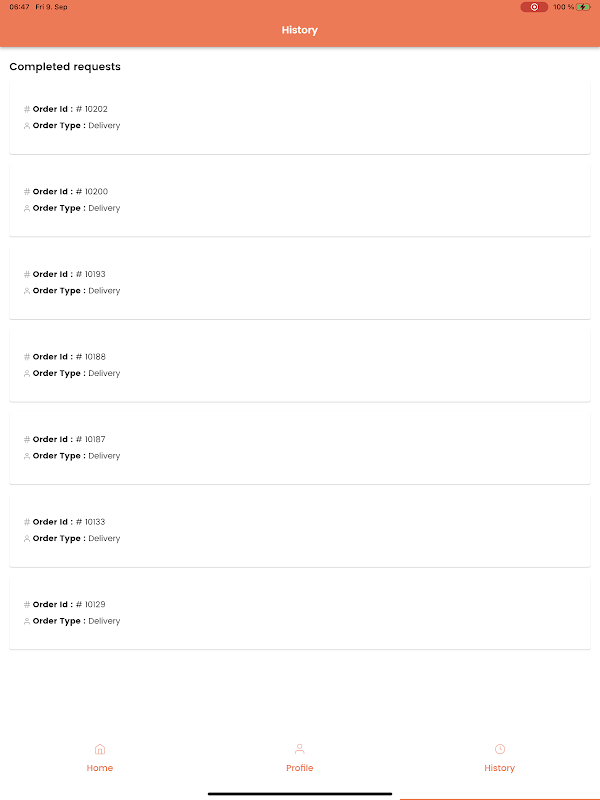Select the History tab label

[x=500, y=768]
